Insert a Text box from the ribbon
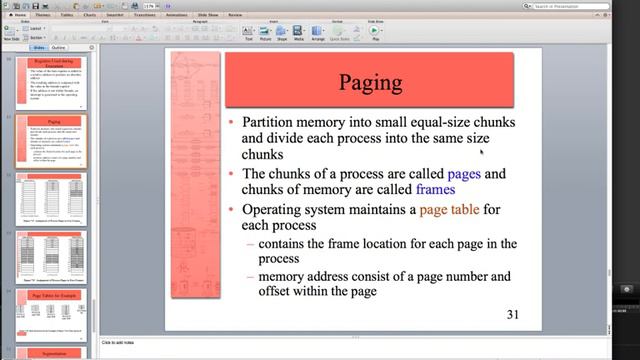Screen dimensions: 640x360 click(x=248, y=33)
